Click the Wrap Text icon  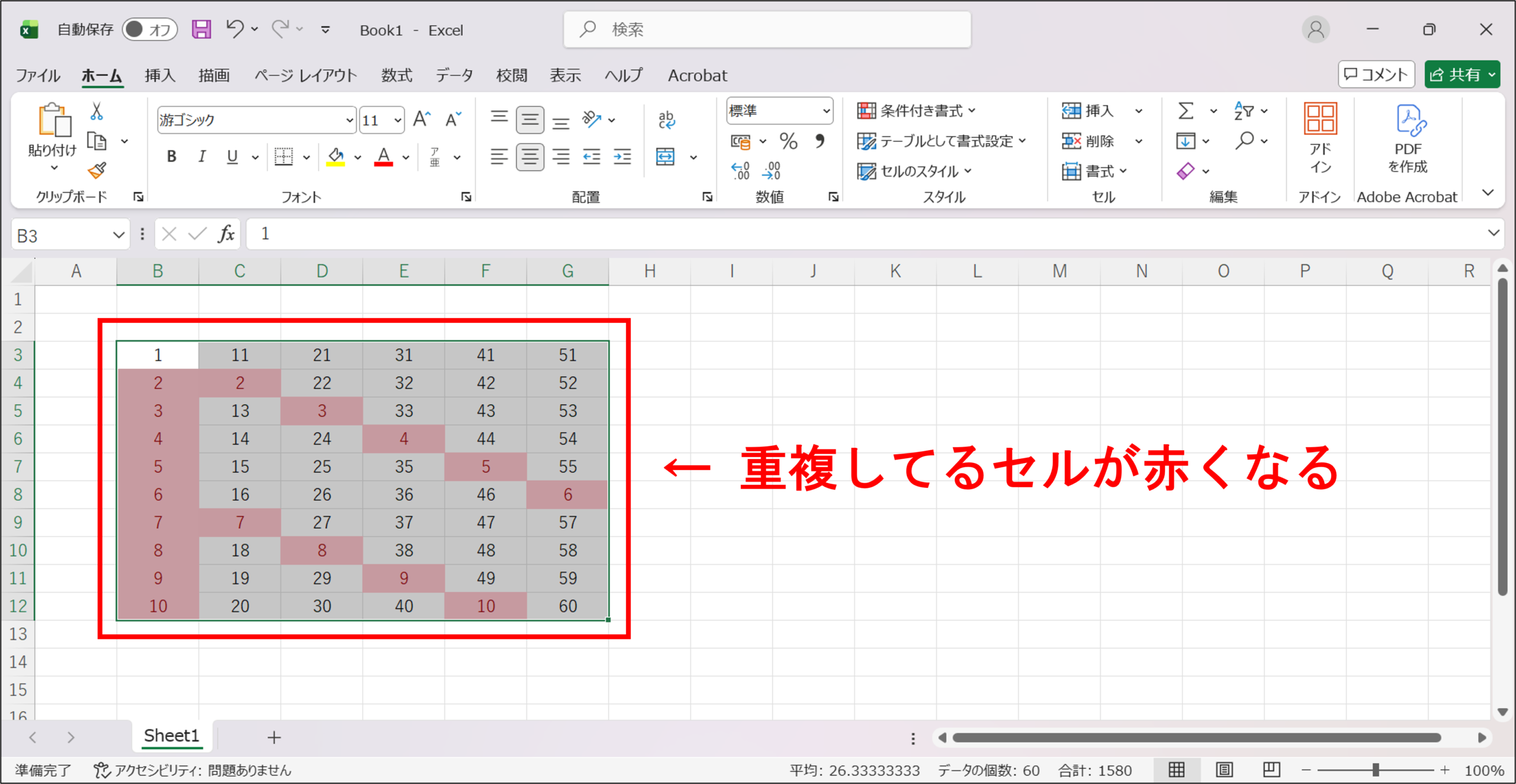coord(666,120)
